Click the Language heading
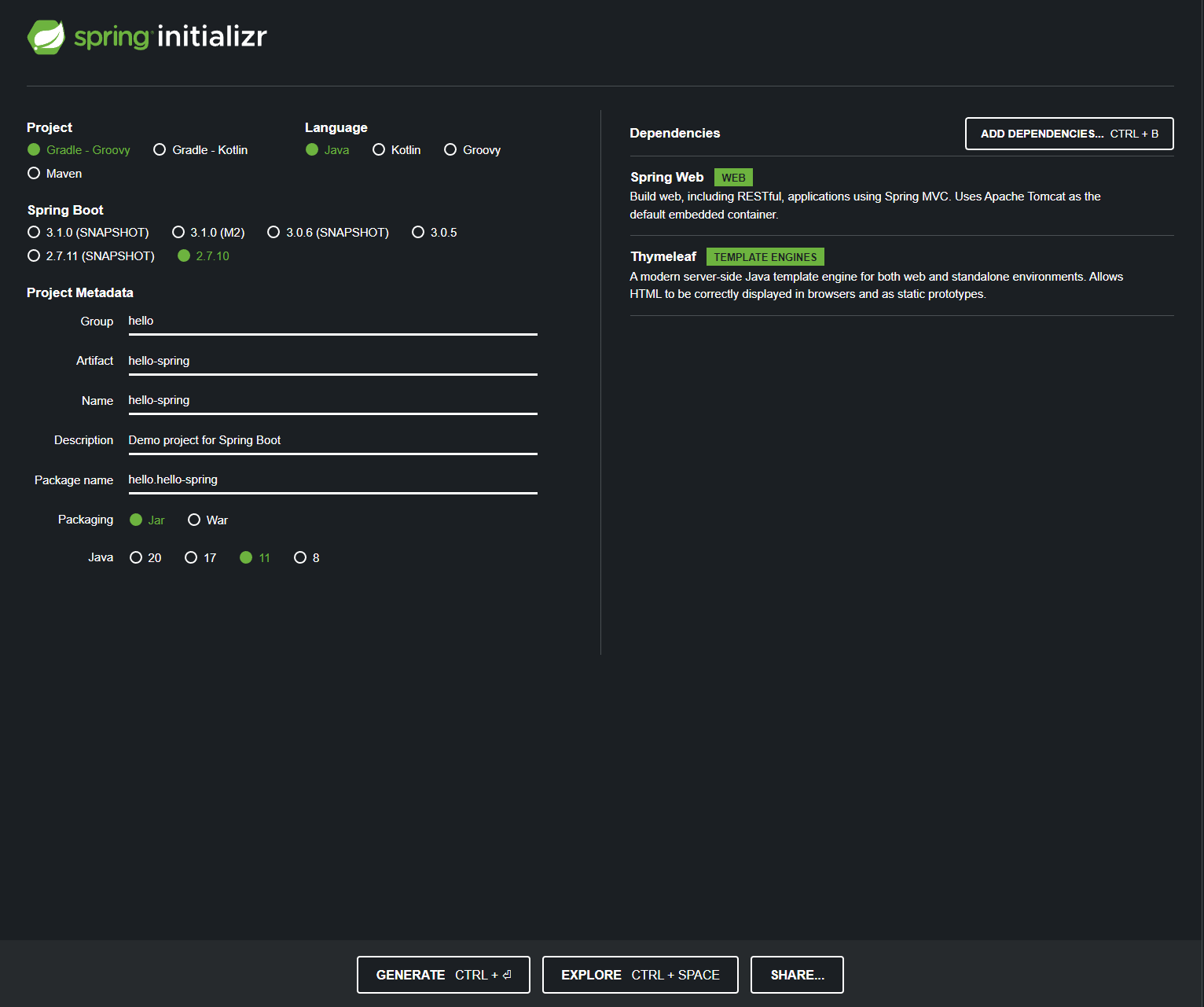The image size is (1204, 1007). coord(336,127)
